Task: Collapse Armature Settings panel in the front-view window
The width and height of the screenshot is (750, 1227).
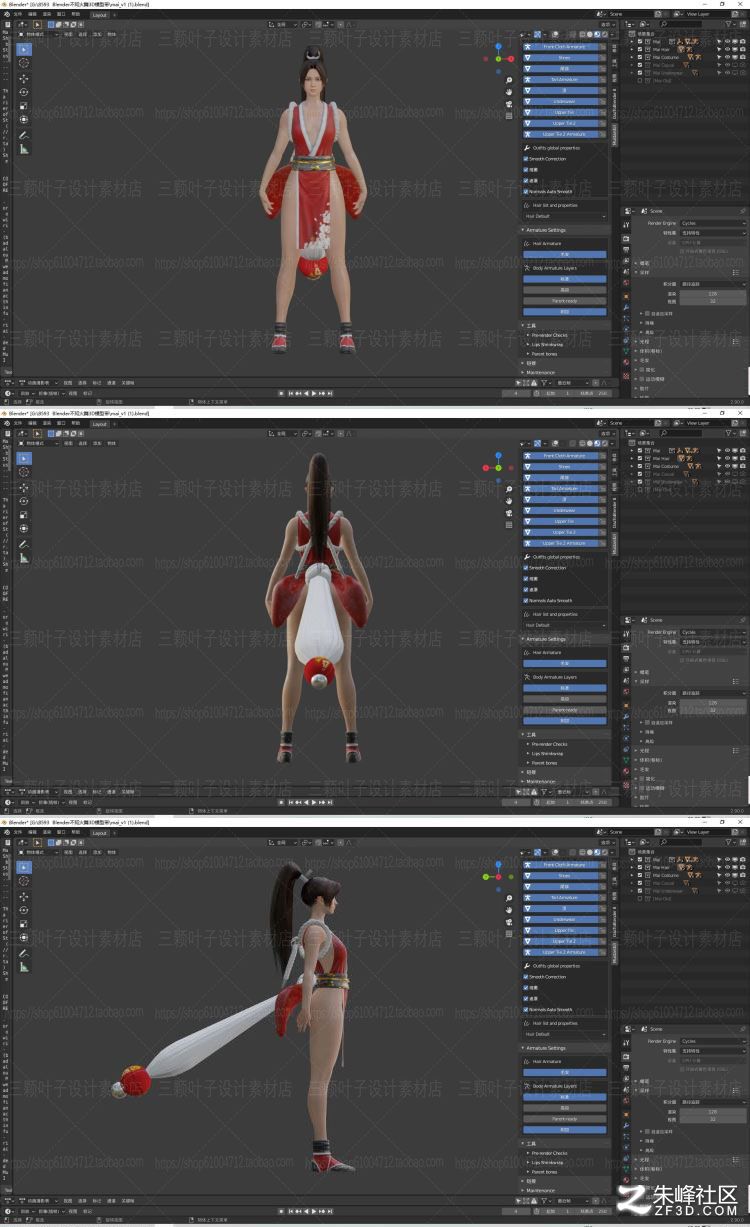Action: [546, 230]
